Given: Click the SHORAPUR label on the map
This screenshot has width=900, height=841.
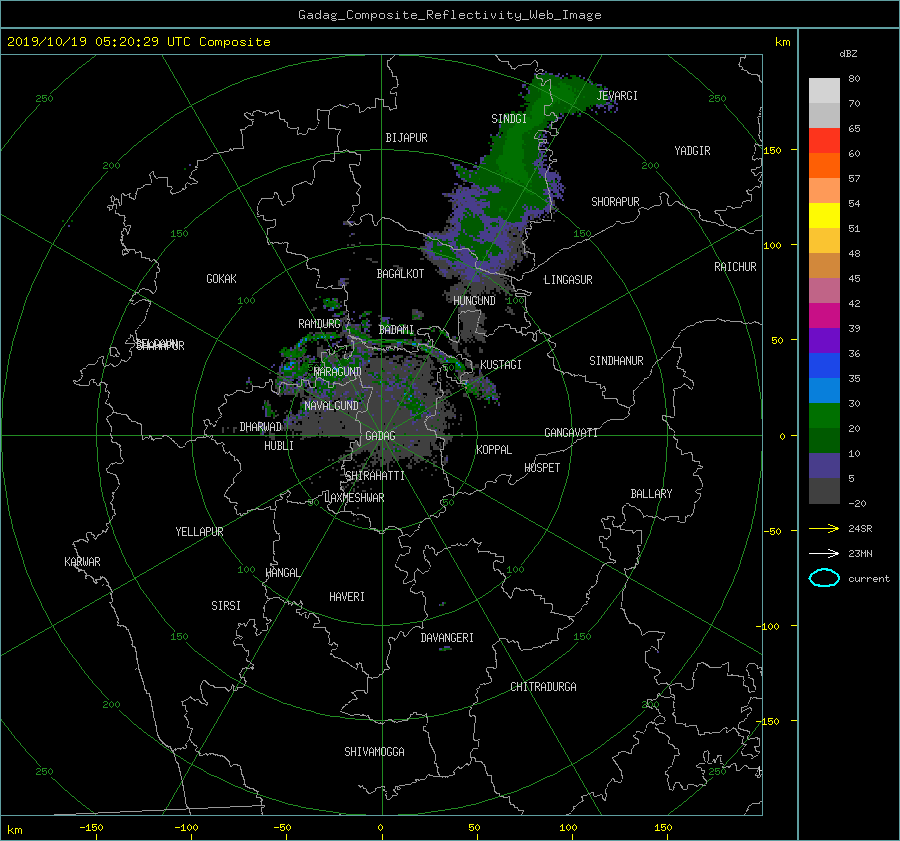Looking at the screenshot, I should pos(615,202).
